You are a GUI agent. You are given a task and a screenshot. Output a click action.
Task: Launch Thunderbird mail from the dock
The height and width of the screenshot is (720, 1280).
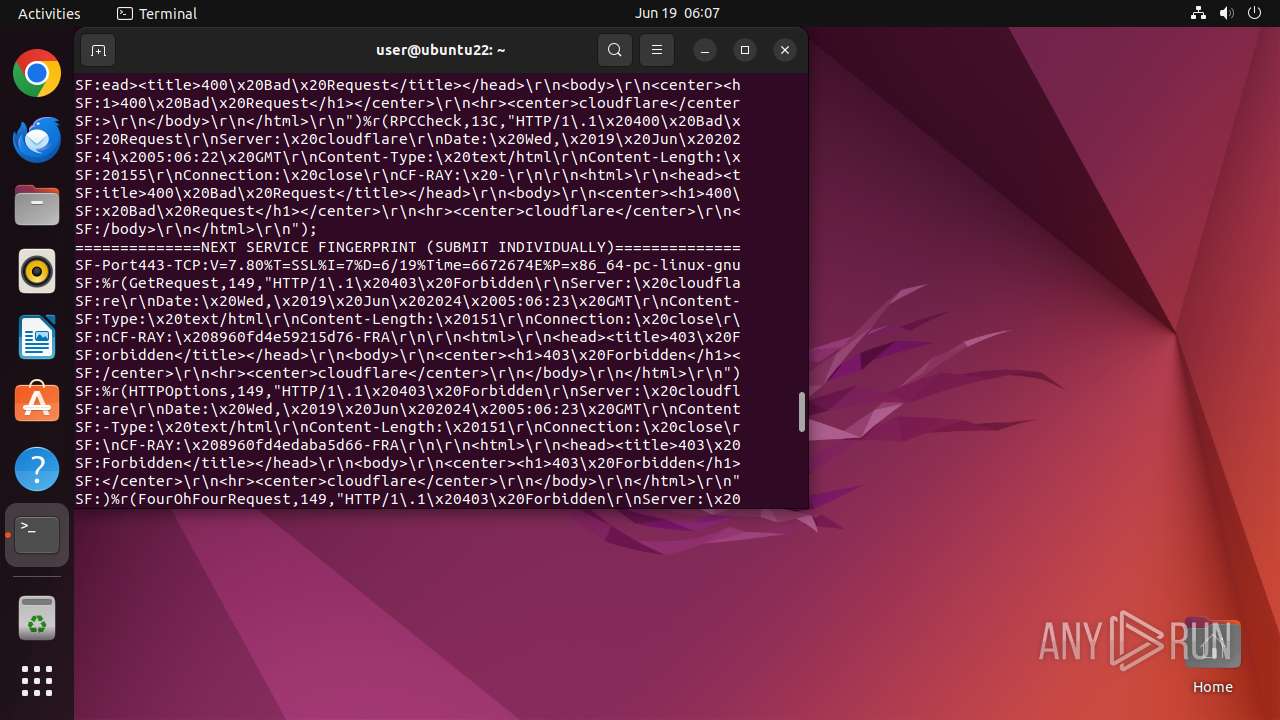37,139
